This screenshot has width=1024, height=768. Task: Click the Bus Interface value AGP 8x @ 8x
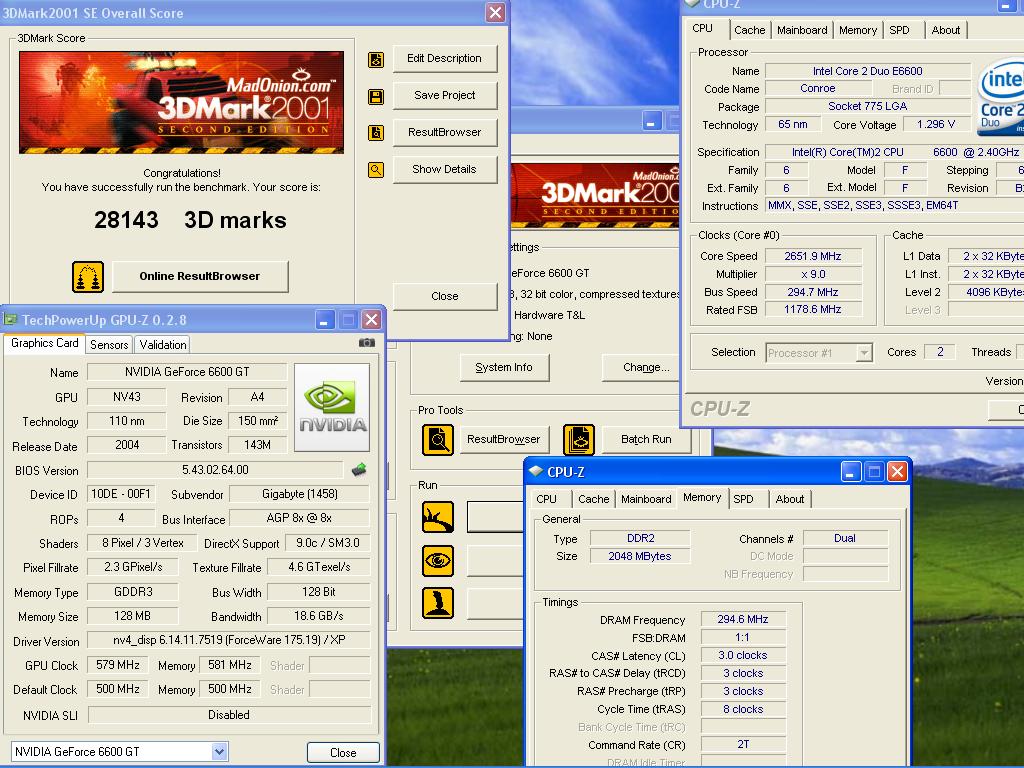300,519
